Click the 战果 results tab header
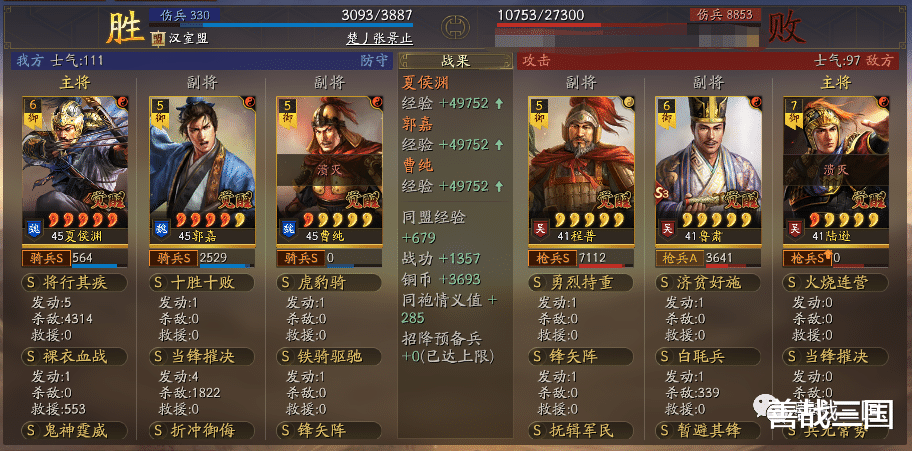This screenshot has height=451, width=912. pyautogui.click(x=455, y=62)
